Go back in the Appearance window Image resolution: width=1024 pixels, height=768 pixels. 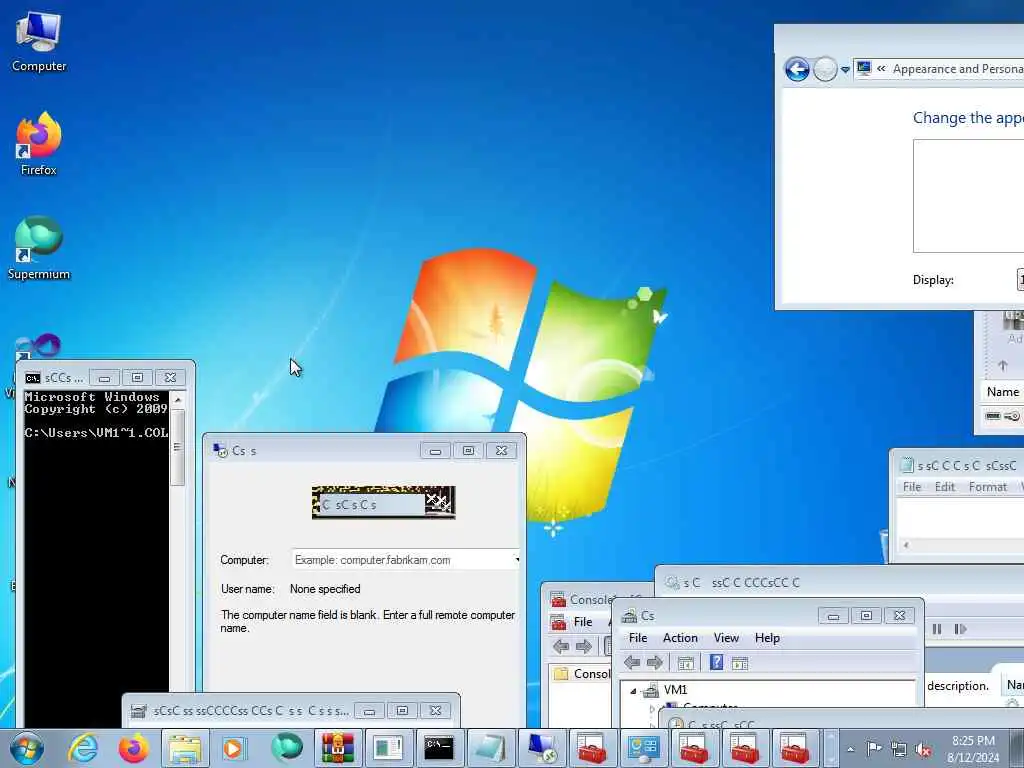coord(797,69)
